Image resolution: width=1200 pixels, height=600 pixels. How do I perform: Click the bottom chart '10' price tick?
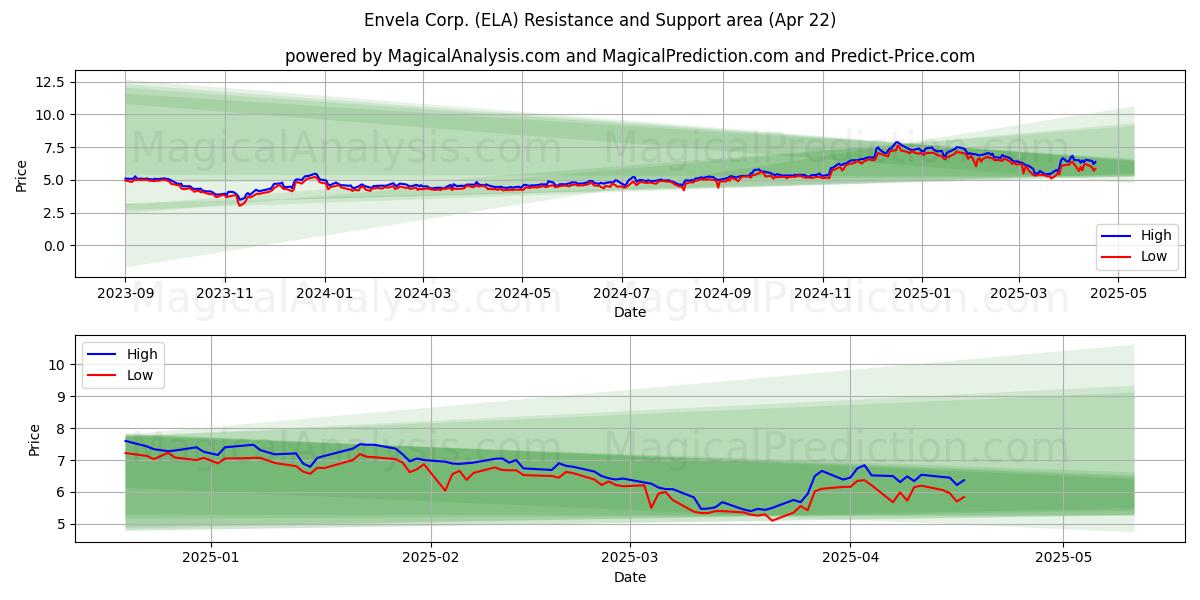[59, 365]
